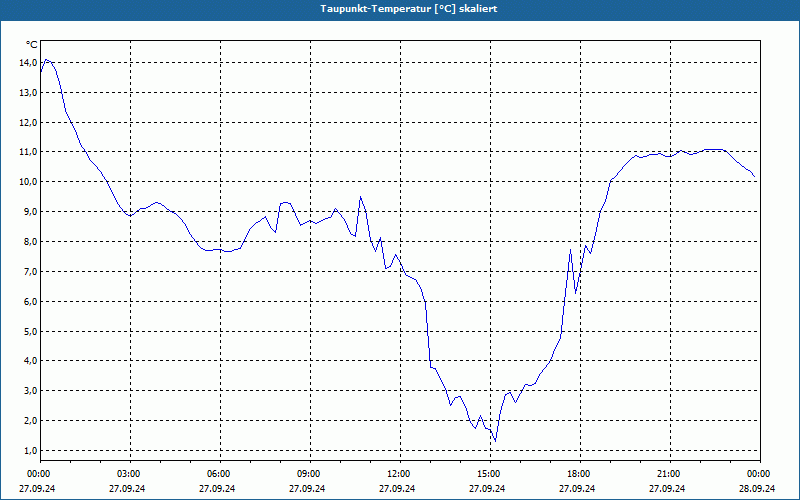Screen dimensions: 800x500
Task: Select the 6,0 y-axis value
Action: click(x=30, y=301)
